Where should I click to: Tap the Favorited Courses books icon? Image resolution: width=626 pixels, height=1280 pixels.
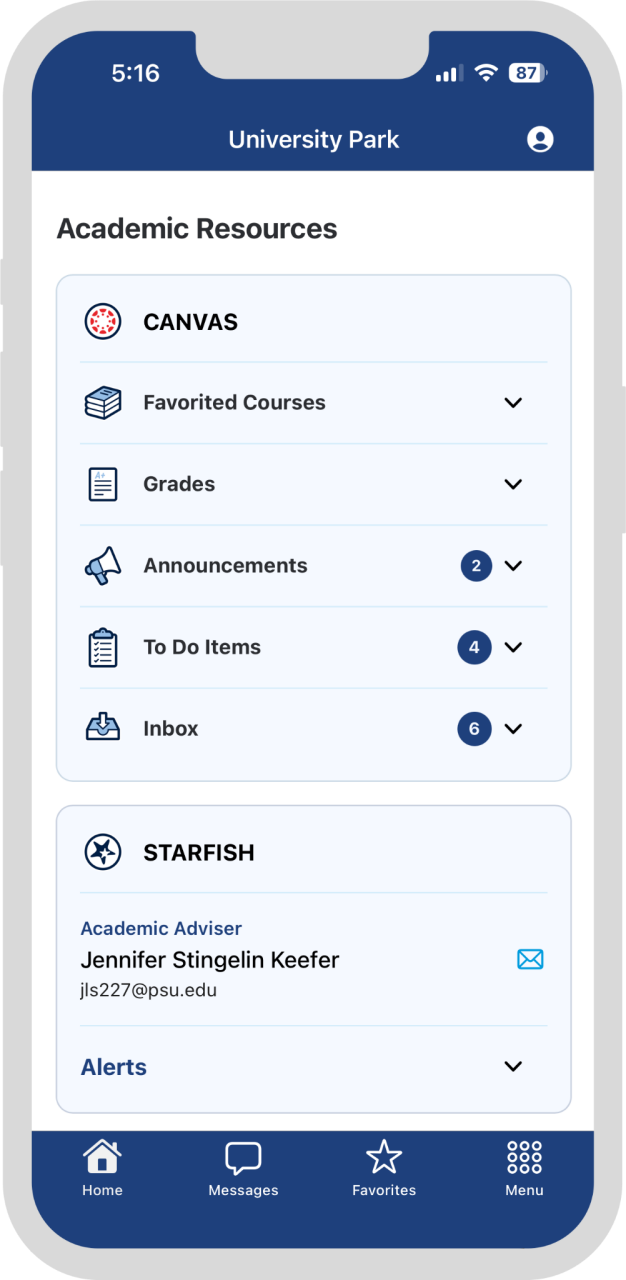[102, 403]
